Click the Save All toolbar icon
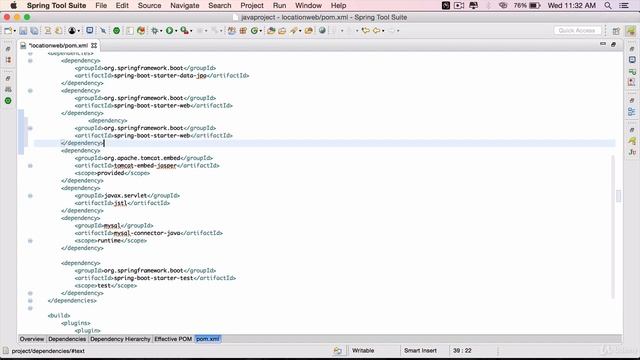The width and height of the screenshot is (640, 360). (34, 31)
